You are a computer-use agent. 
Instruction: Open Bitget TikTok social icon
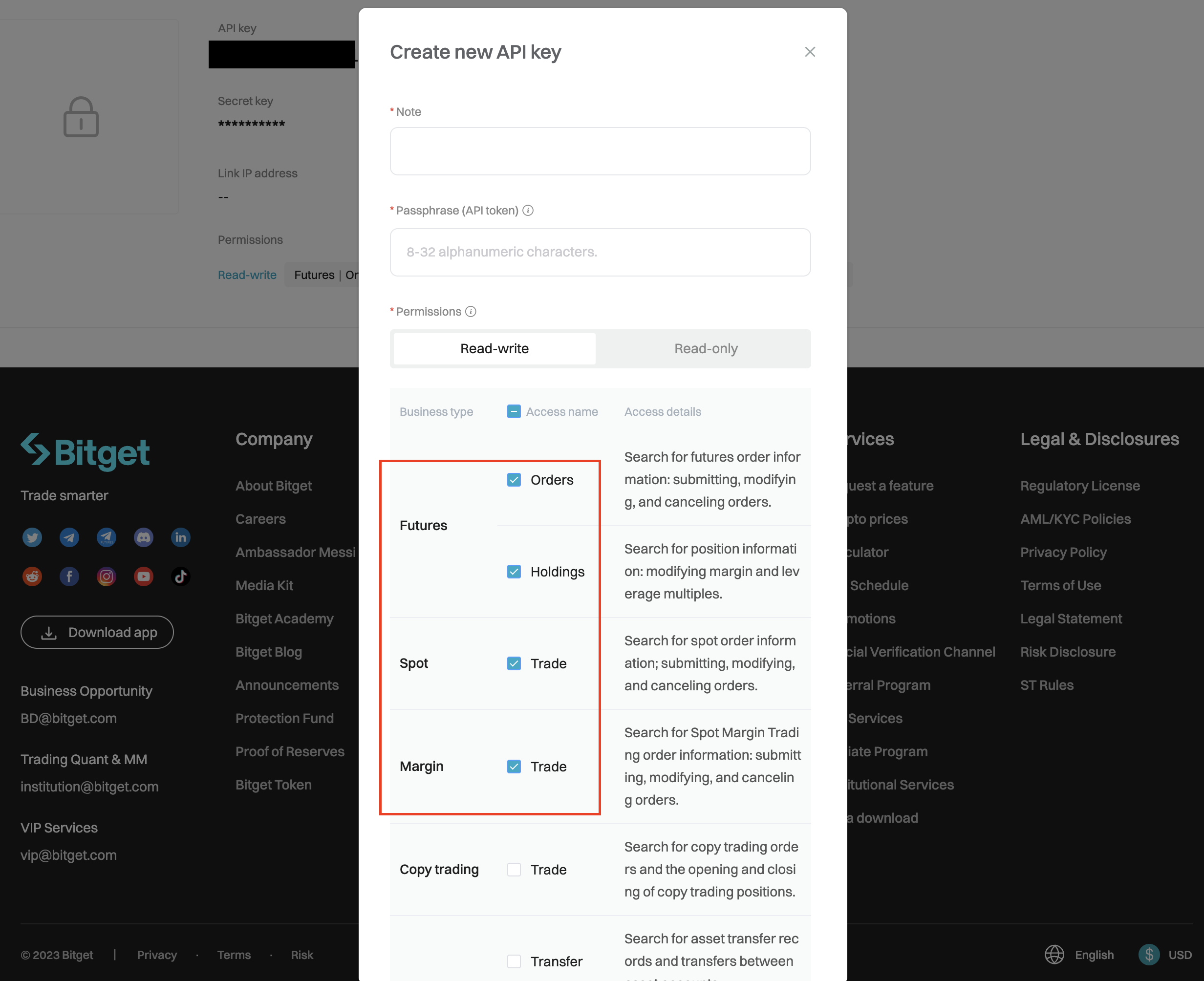[180, 576]
